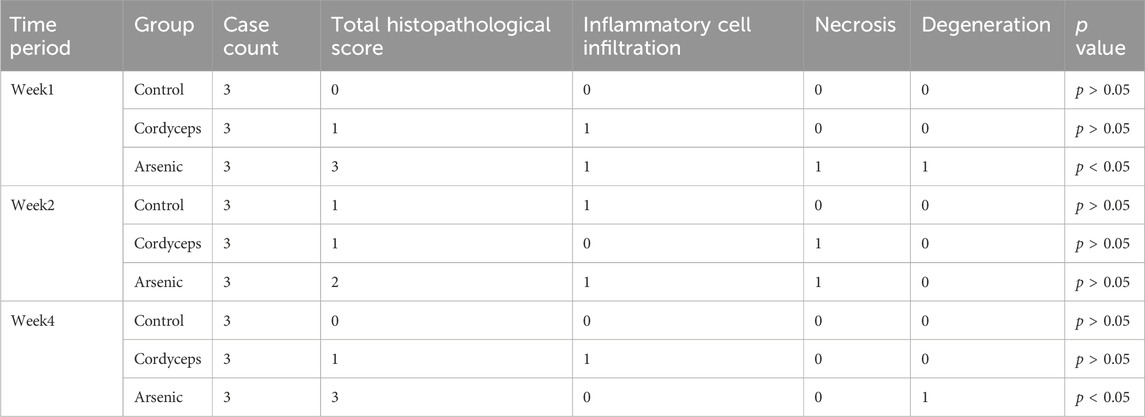Click the Control group cell in Week2
Image resolution: width=1145 pixels, height=417 pixels.
pos(159,206)
